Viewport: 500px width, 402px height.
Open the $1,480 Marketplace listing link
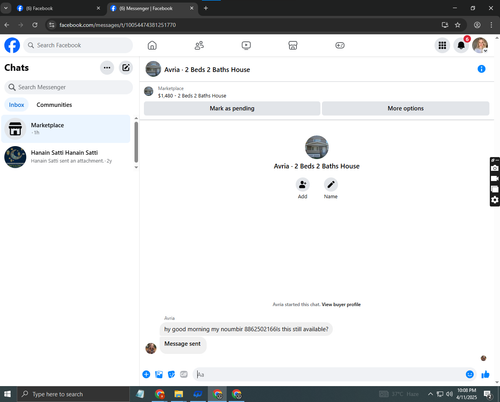[x=192, y=96]
